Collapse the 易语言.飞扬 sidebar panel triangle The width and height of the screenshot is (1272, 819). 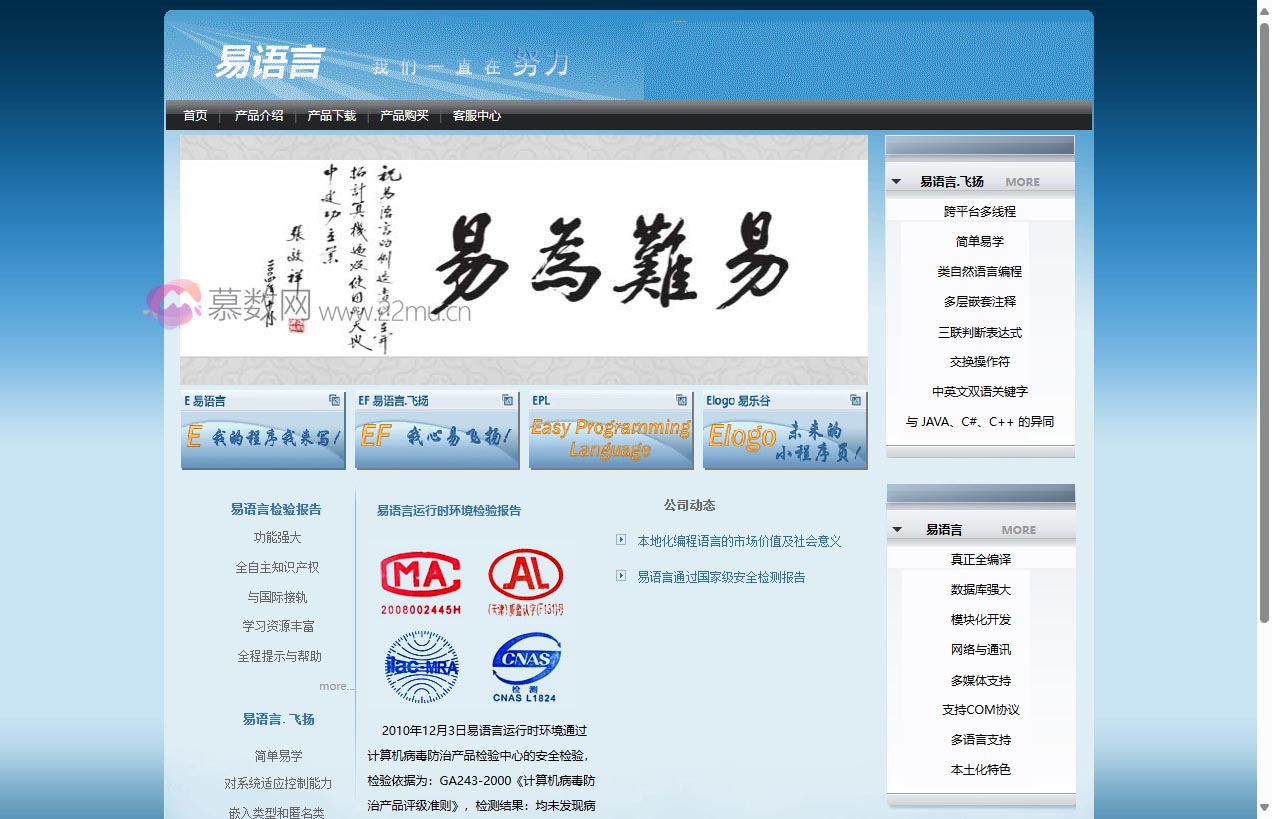click(895, 181)
